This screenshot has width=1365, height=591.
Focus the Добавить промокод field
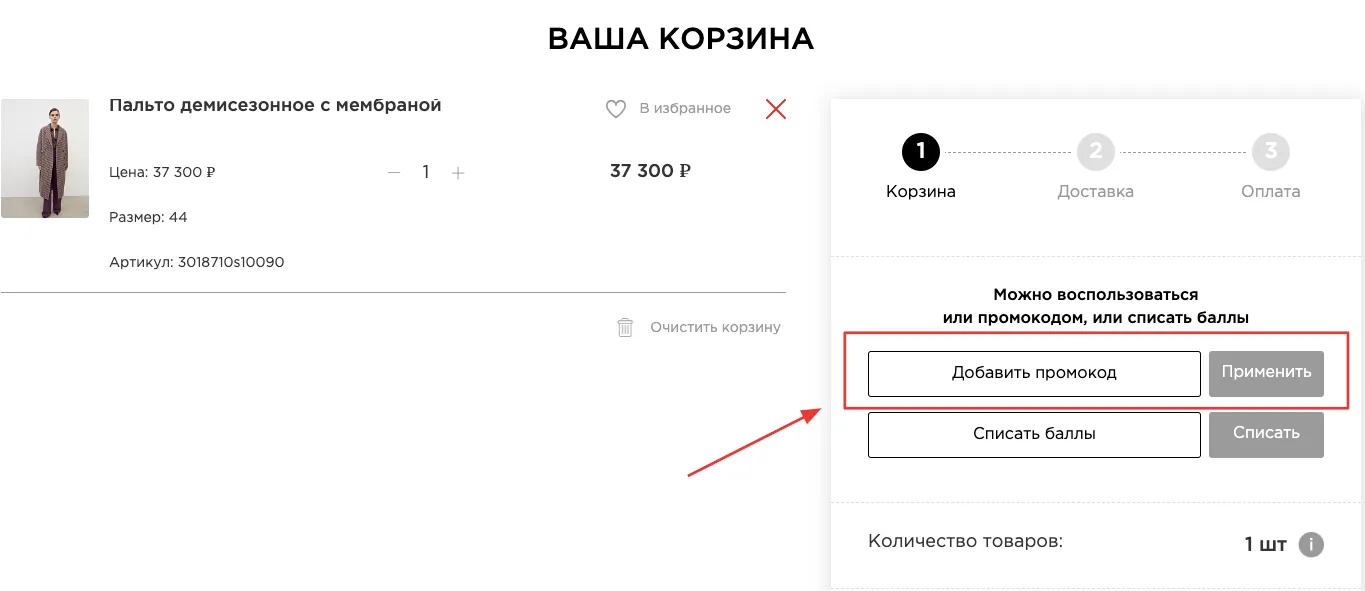click(x=1034, y=374)
